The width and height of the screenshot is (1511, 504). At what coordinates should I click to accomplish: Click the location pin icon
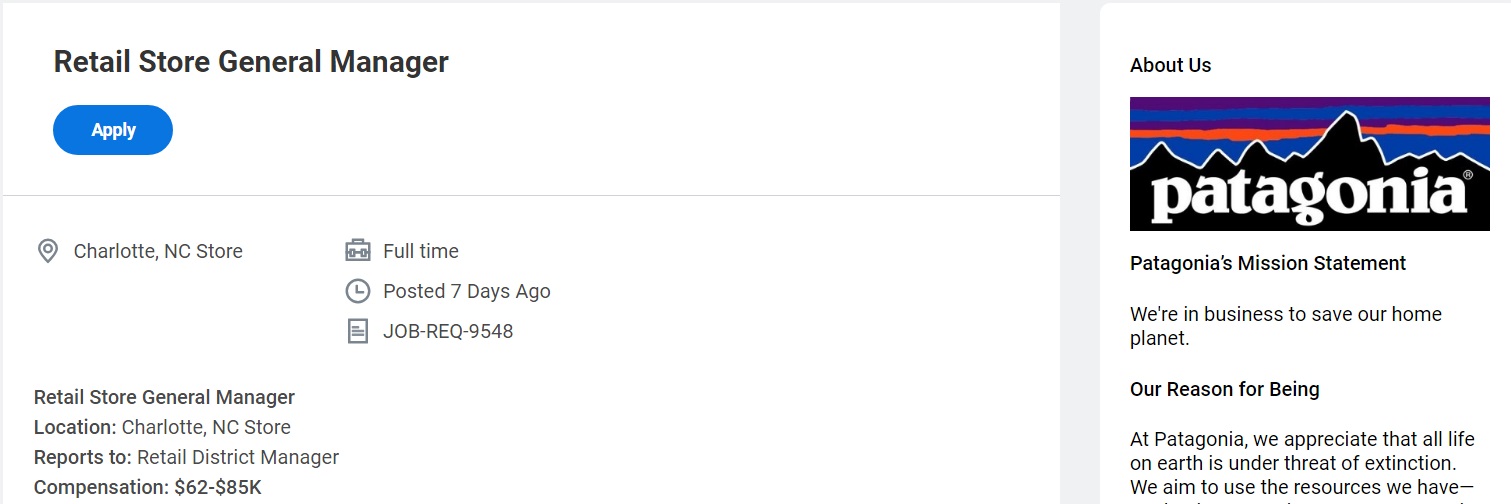[47, 251]
